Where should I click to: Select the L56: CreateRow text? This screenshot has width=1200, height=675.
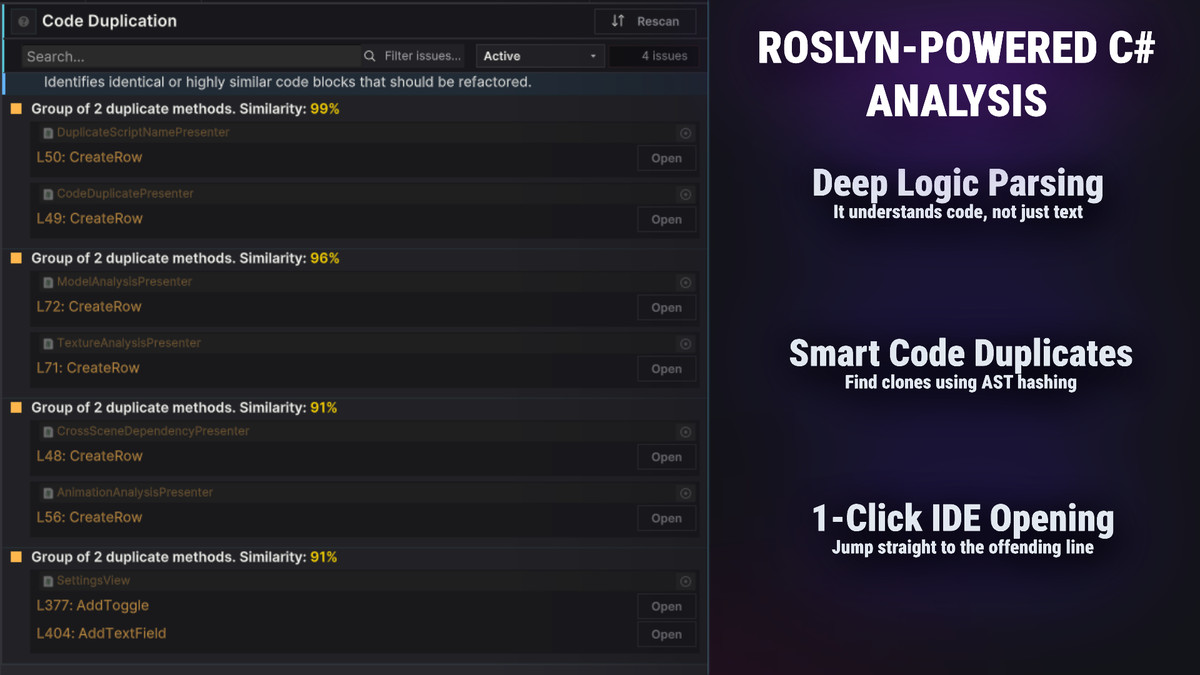click(89, 516)
